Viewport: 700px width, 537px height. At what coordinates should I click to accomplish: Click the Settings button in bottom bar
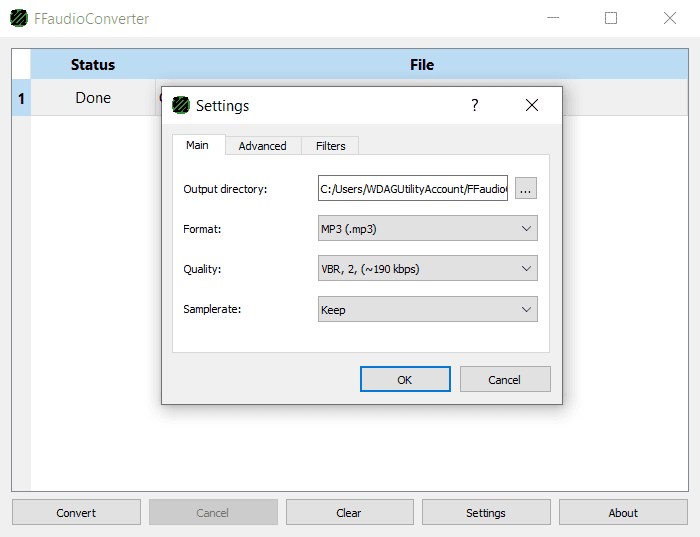(486, 513)
